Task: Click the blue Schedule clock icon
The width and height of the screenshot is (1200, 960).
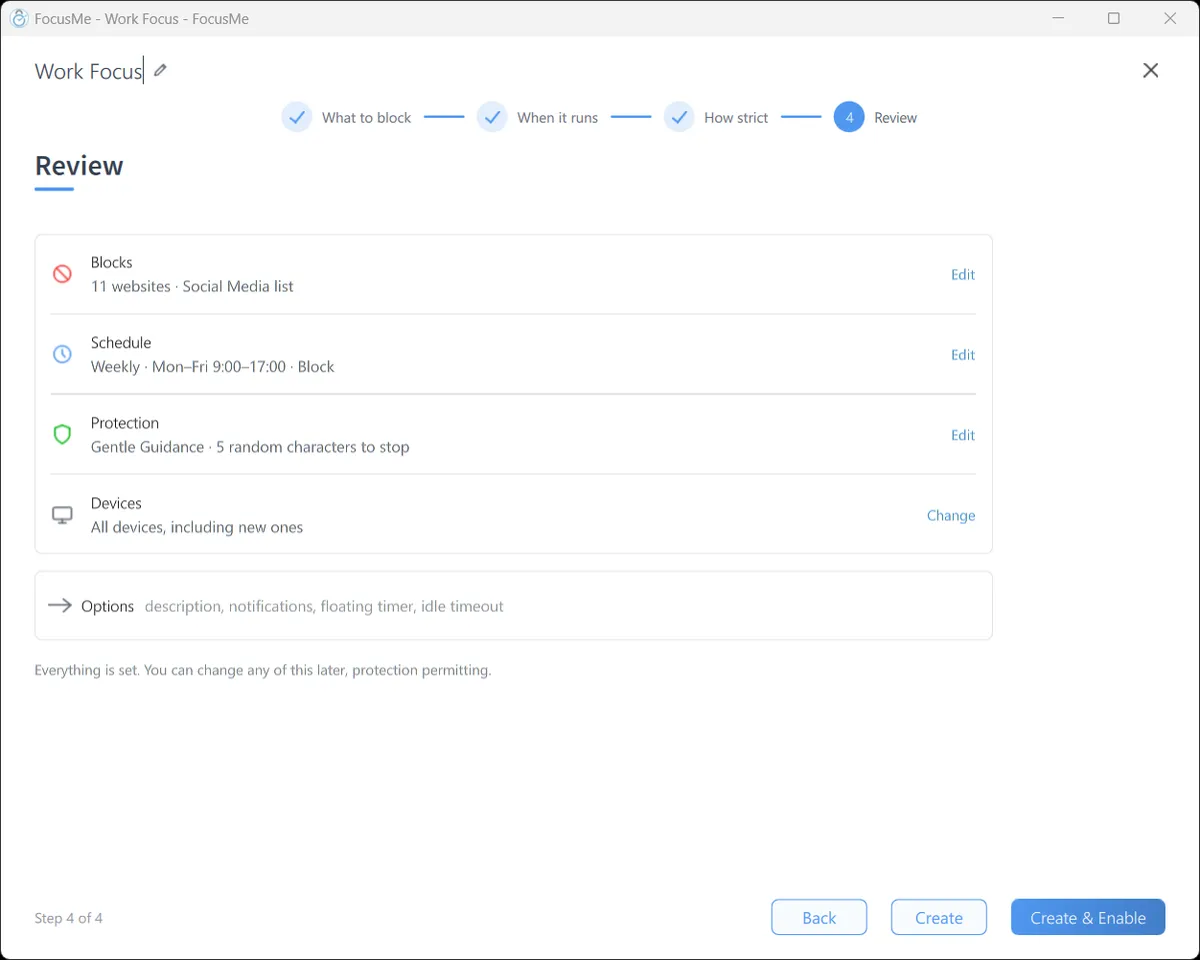Action: click(x=62, y=354)
